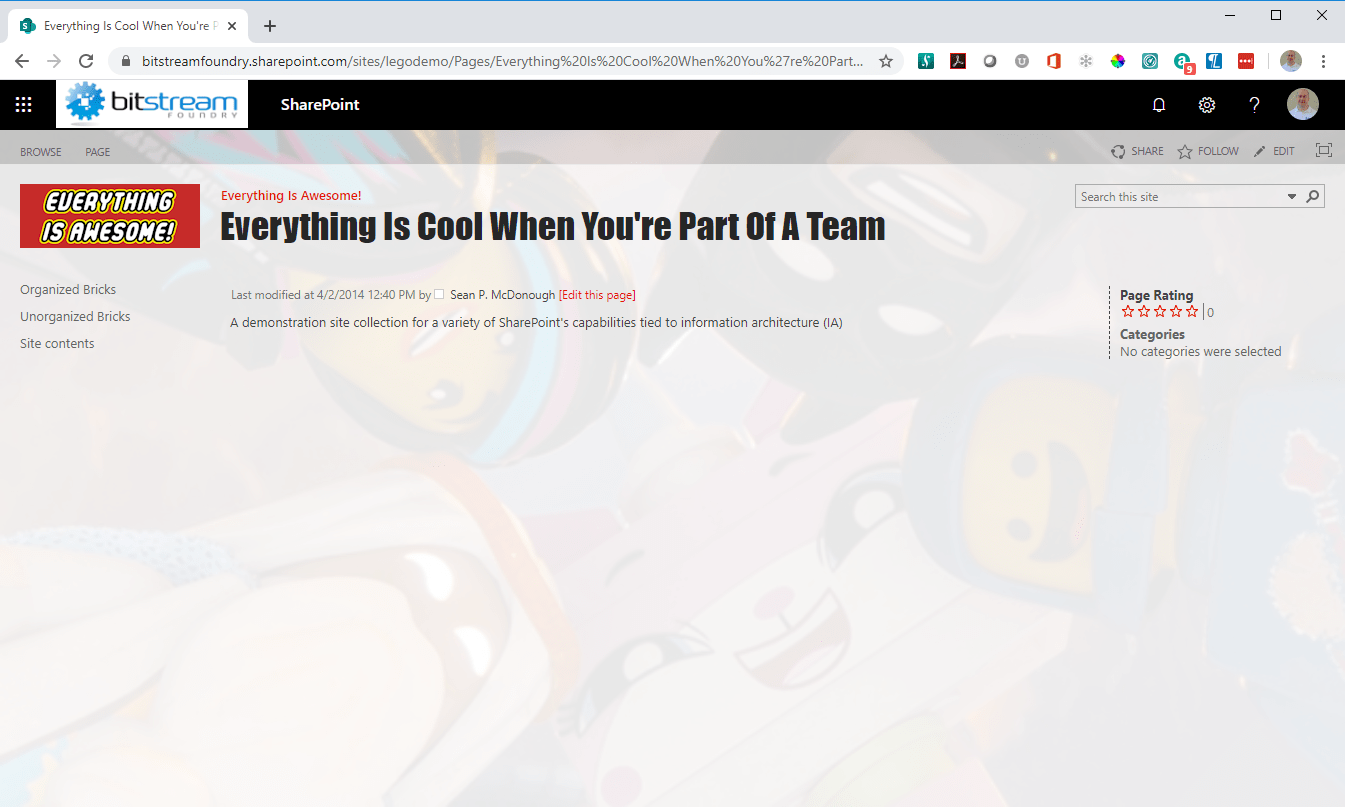The width and height of the screenshot is (1345, 807).
Task: Open the help question mark
Action: [1254, 105]
